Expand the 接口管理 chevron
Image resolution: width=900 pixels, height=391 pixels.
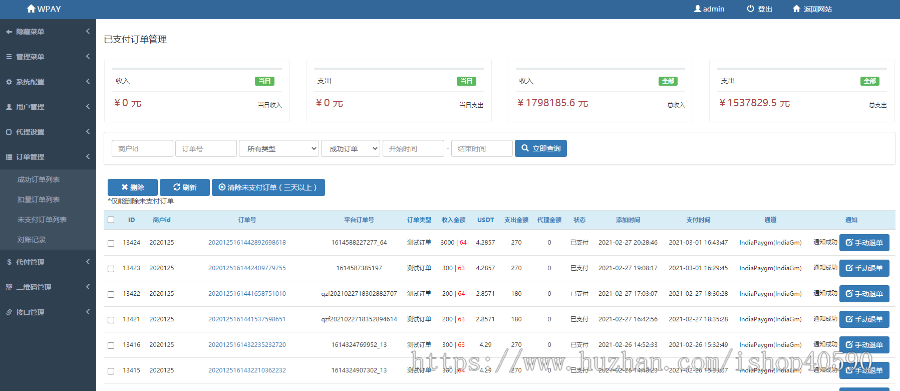click(88, 312)
